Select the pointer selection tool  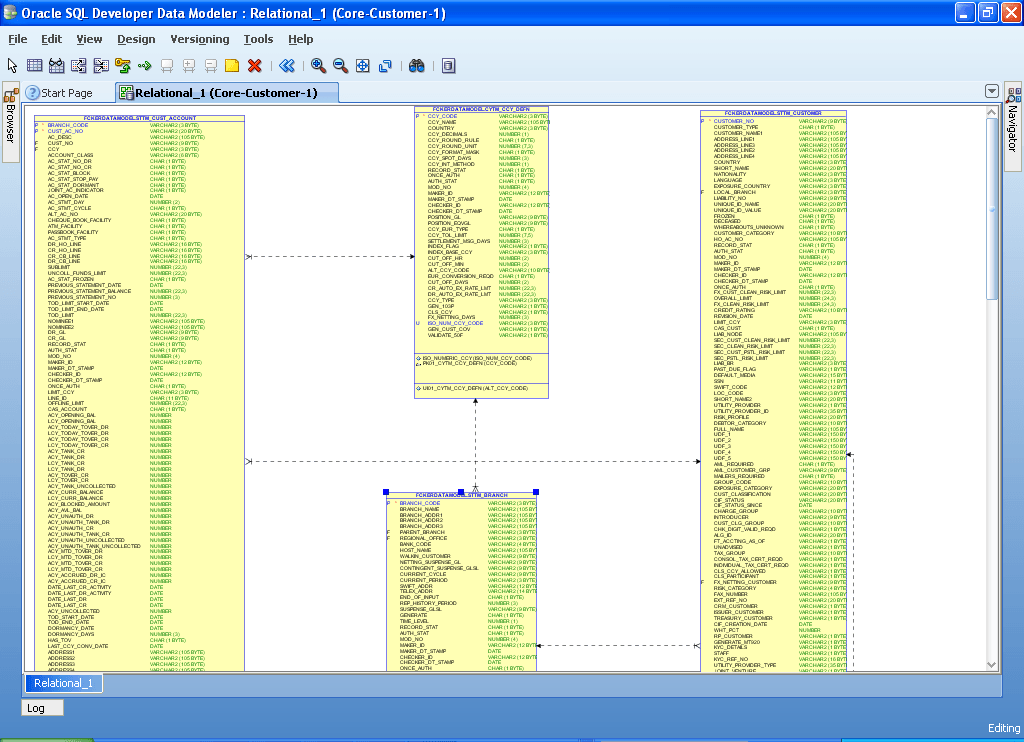tap(12, 65)
